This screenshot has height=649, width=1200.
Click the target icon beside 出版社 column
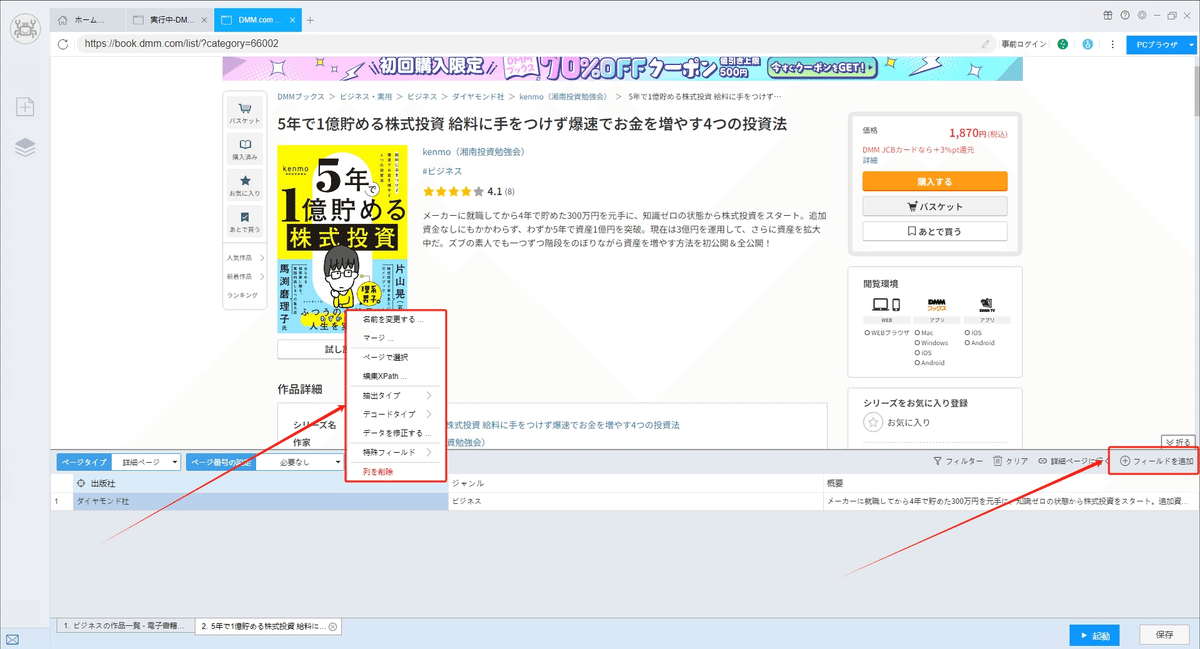coord(81,483)
